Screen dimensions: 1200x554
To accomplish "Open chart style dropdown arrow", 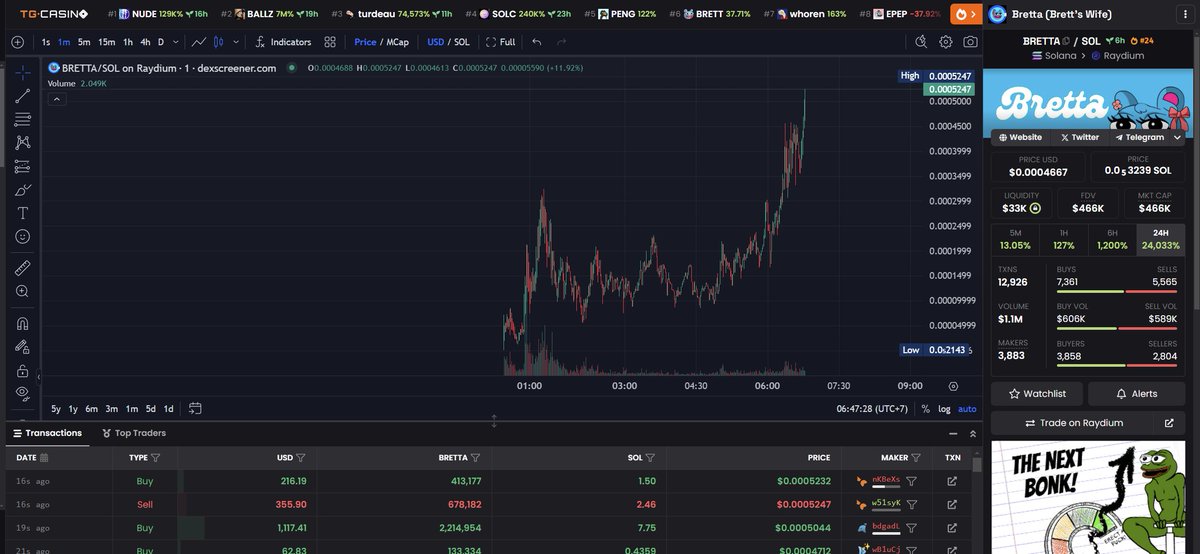I will [236, 42].
